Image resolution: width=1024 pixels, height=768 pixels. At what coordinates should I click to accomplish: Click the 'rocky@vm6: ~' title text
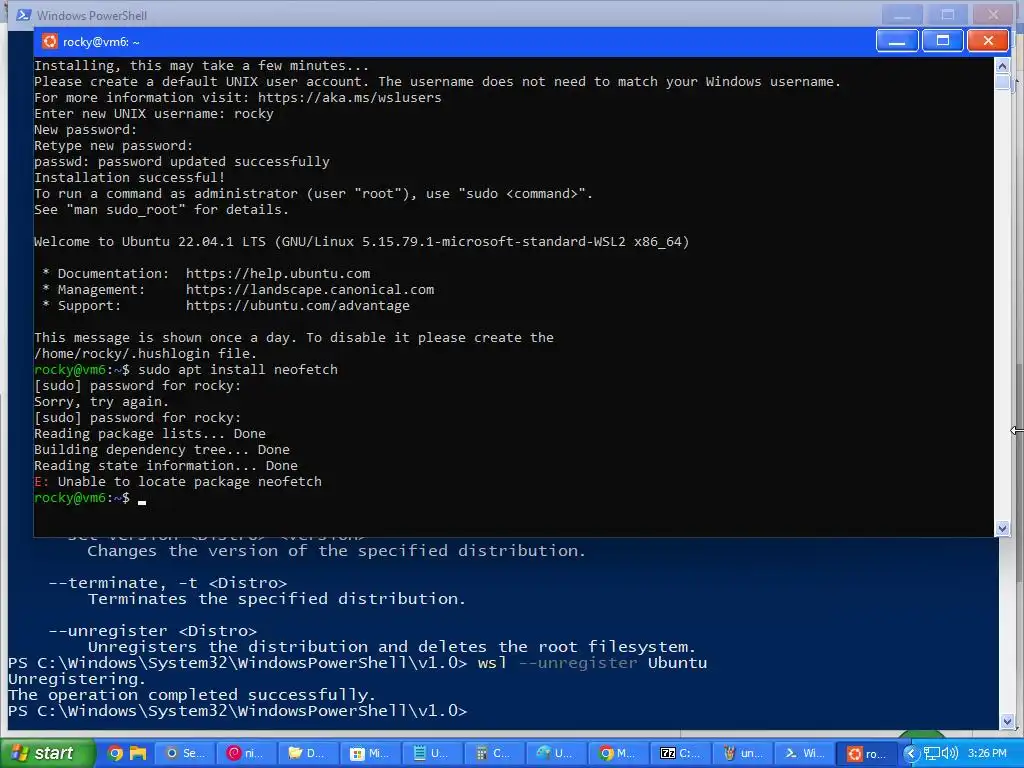101,42
